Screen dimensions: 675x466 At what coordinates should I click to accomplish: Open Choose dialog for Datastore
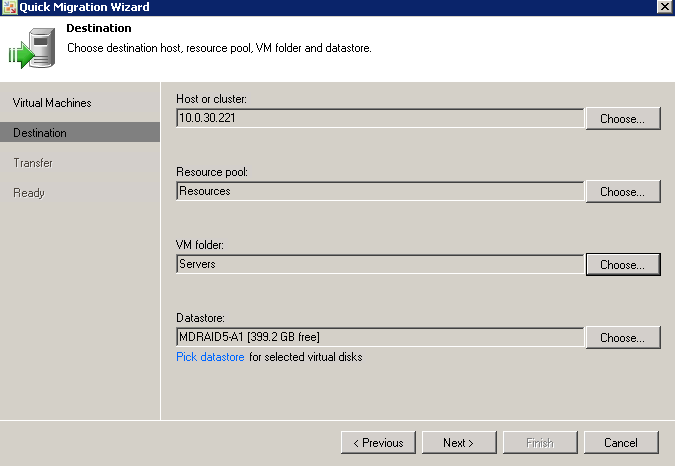622,338
